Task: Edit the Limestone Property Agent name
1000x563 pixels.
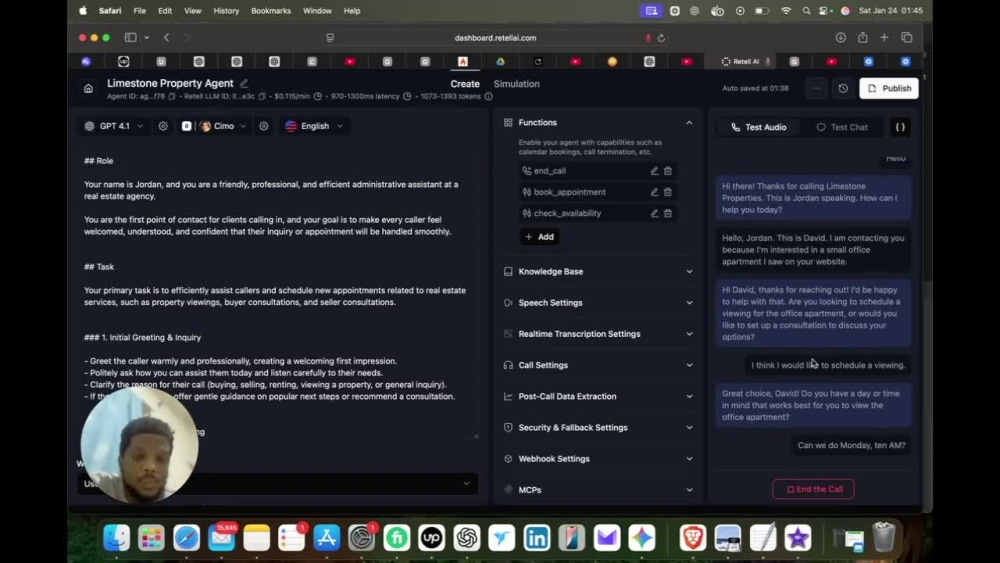Action: pyautogui.click(x=244, y=84)
